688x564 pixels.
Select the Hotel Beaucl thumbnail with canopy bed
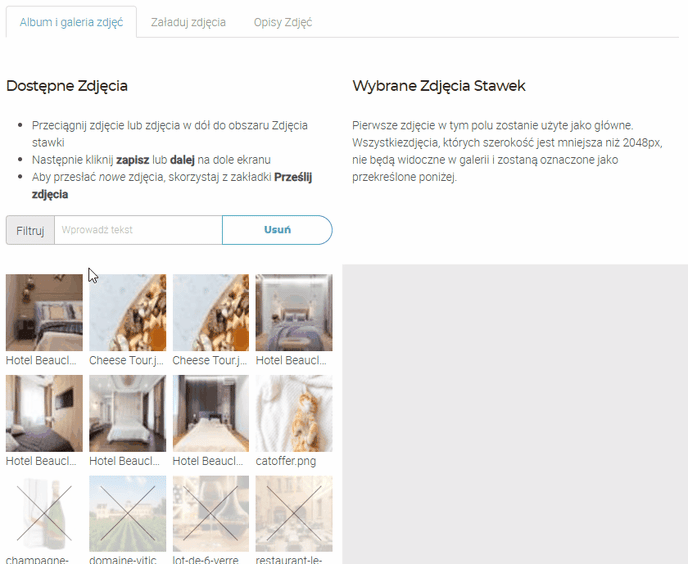point(128,413)
